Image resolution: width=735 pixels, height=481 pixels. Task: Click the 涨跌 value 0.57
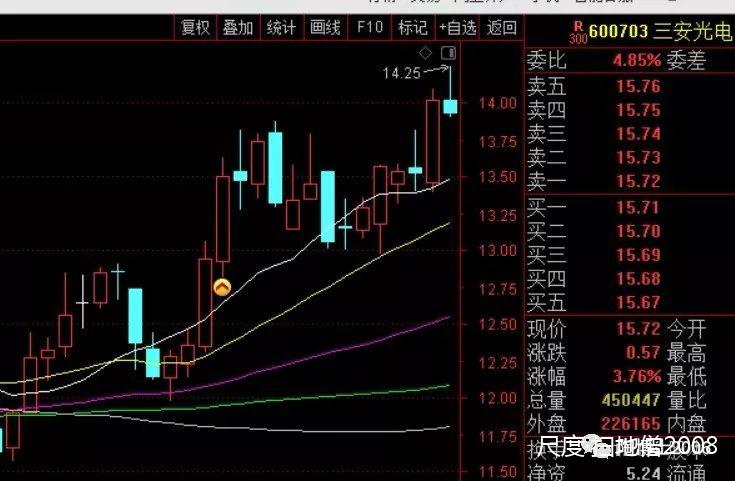point(643,352)
